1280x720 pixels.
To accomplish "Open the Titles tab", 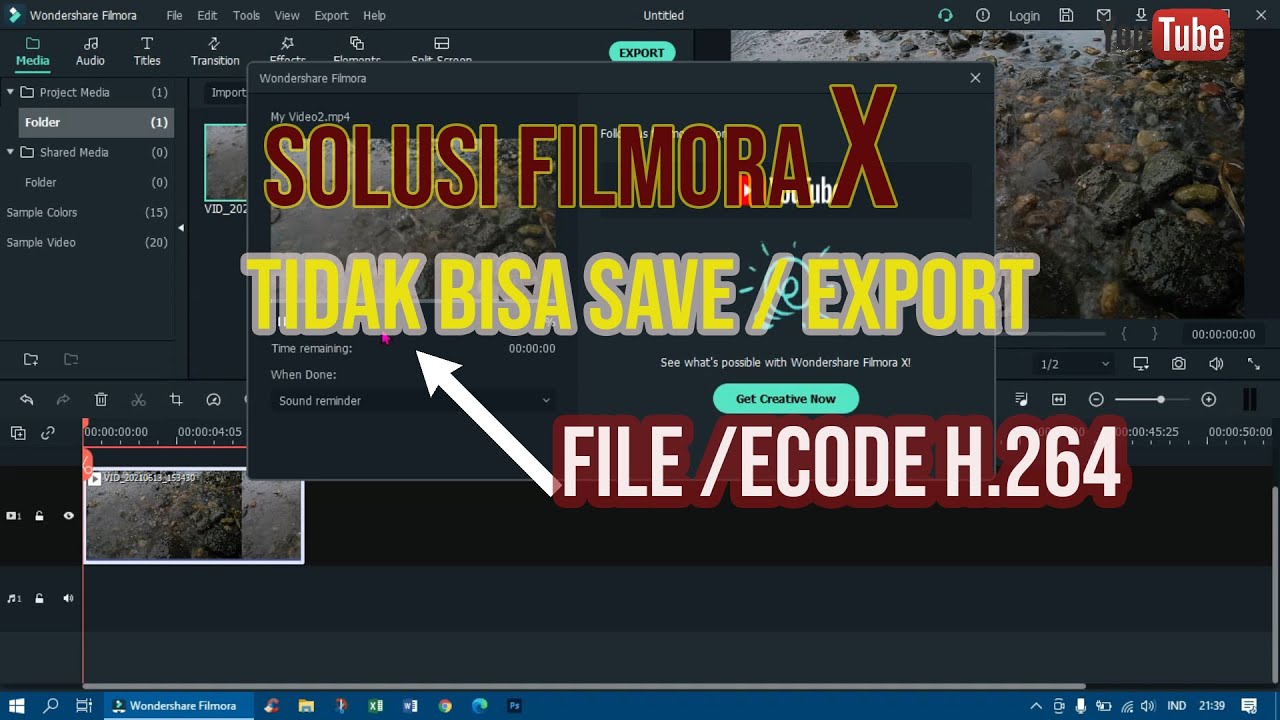I will click(147, 51).
